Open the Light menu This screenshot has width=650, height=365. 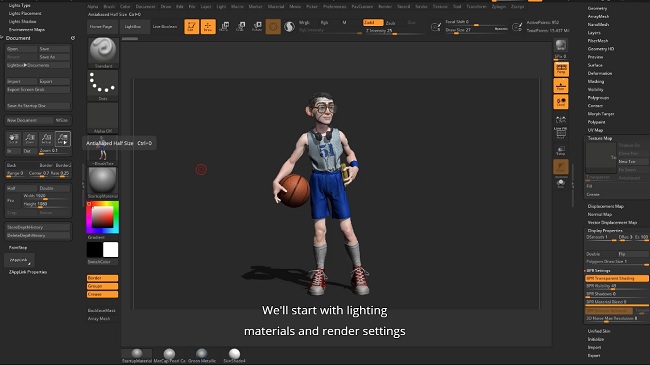click(x=221, y=7)
